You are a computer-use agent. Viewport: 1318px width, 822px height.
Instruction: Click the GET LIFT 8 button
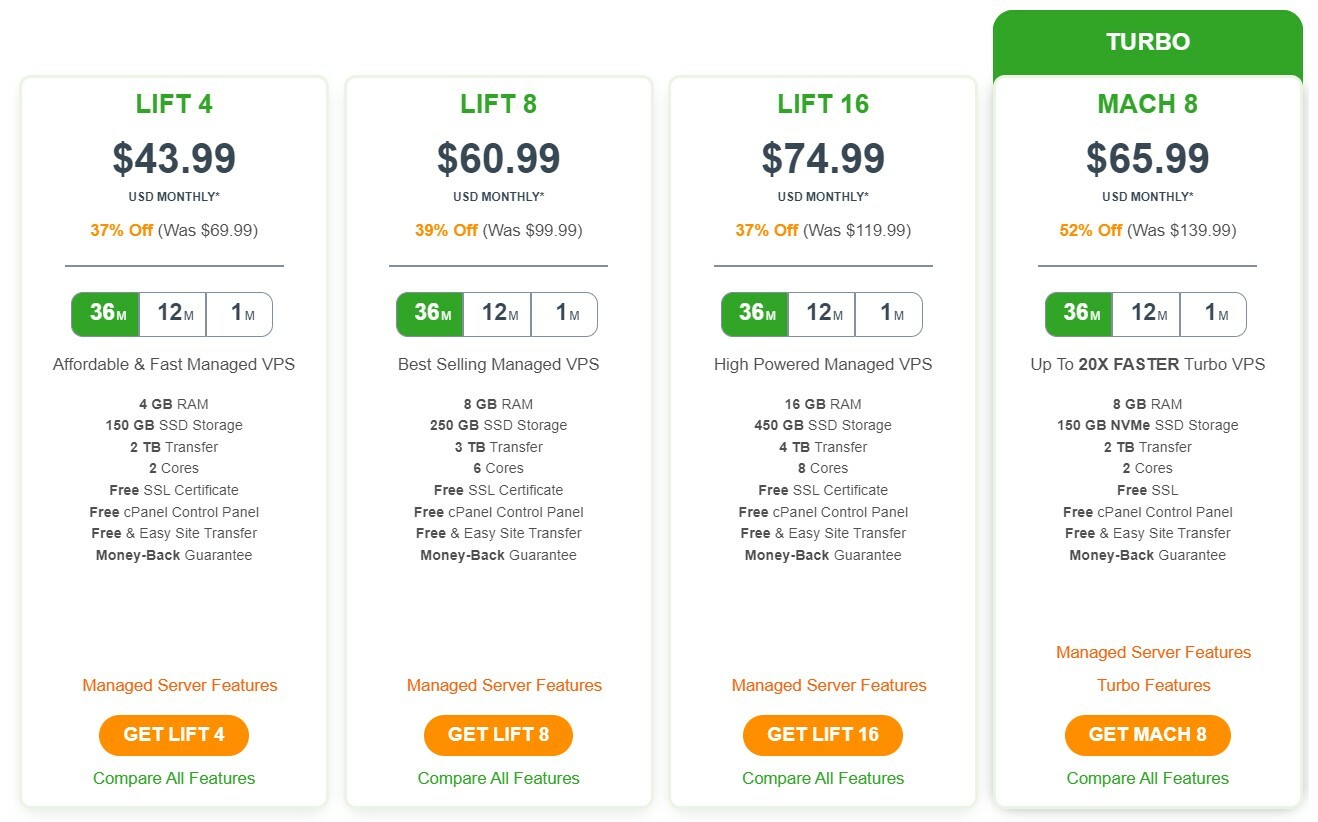coord(498,734)
